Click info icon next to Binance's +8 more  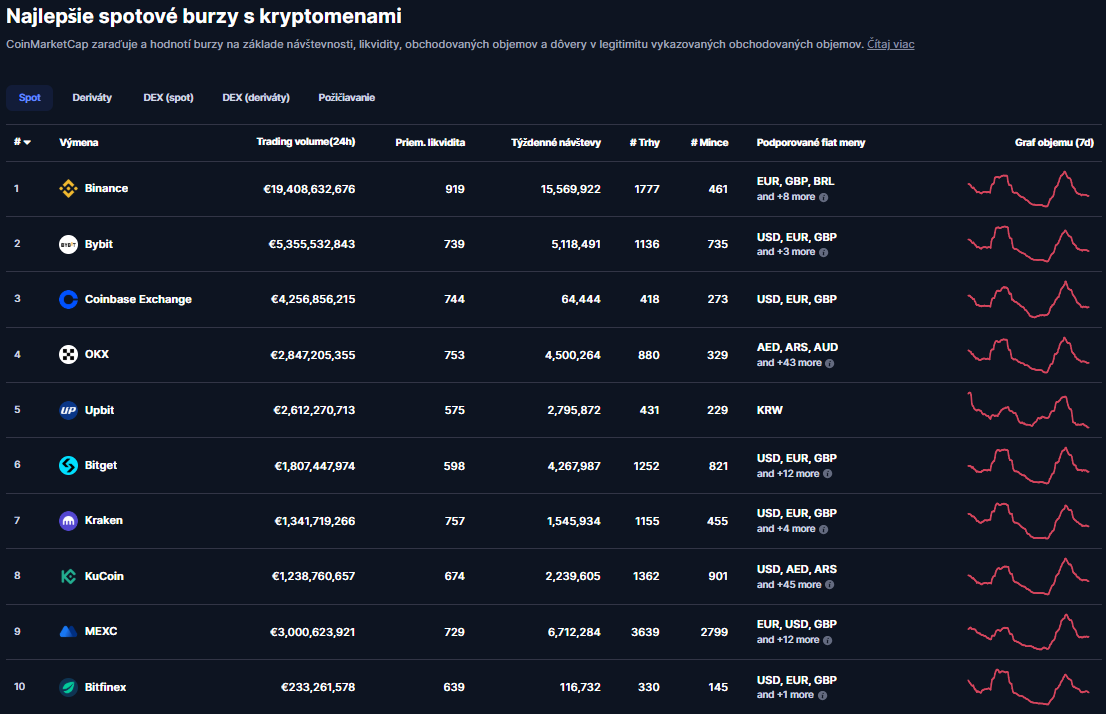823,198
